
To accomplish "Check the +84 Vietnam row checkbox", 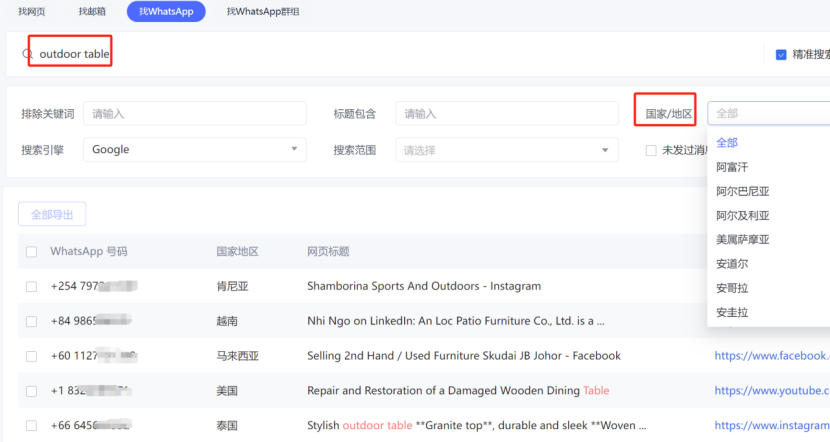I will (x=32, y=322).
